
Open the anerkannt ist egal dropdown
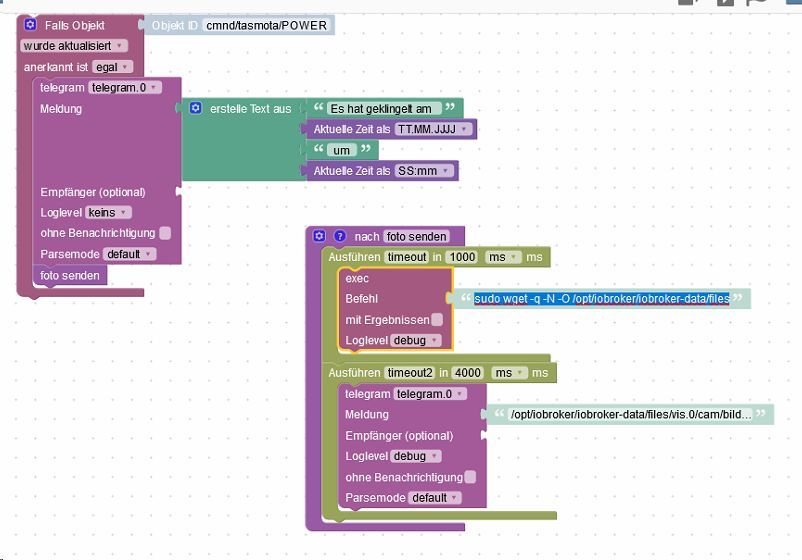(112, 67)
